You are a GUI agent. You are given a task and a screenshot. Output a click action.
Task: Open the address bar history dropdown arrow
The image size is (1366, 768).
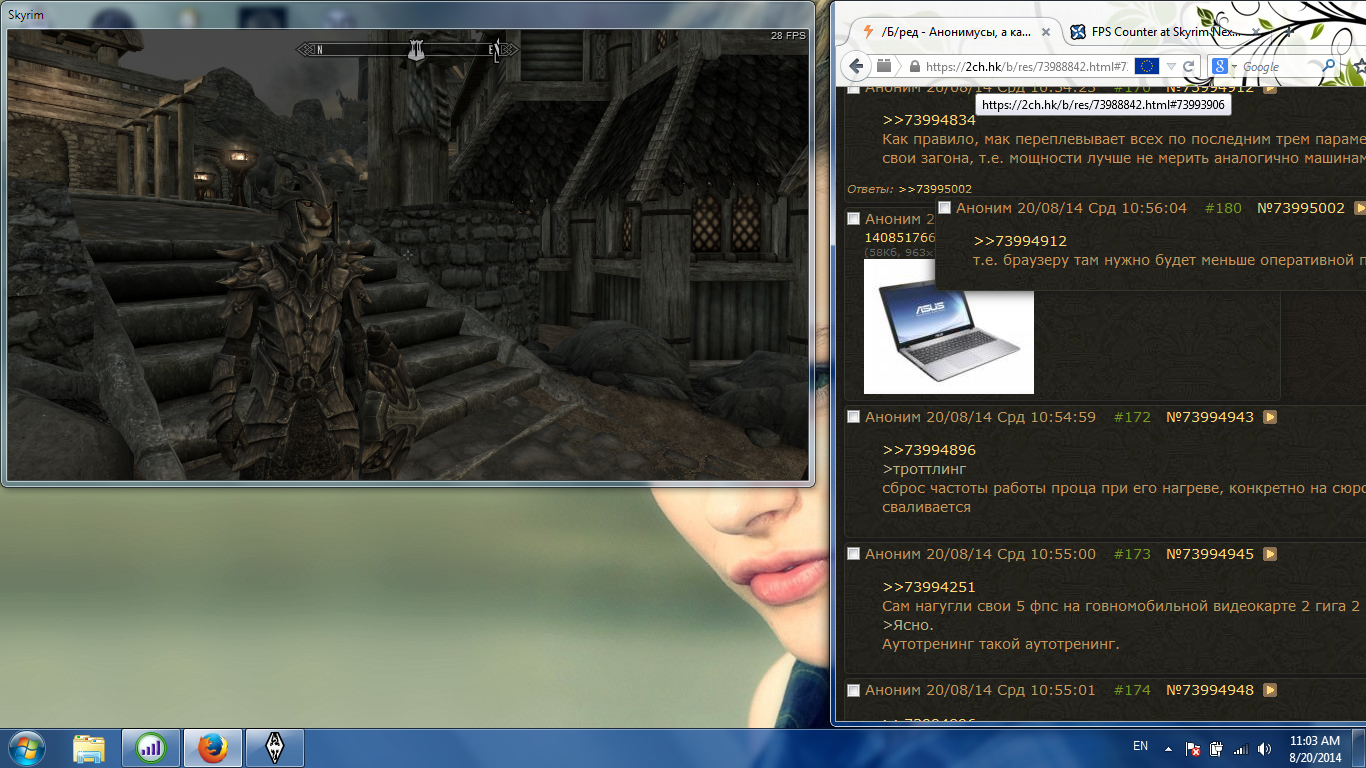[x=1171, y=67]
